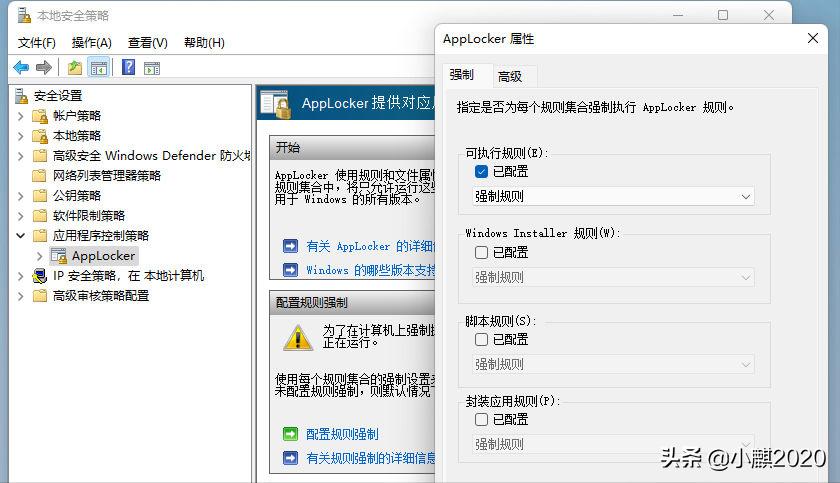Click the IP 安全策略 computer icon
The height and width of the screenshot is (483, 840).
pyautogui.click(x=40, y=276)
